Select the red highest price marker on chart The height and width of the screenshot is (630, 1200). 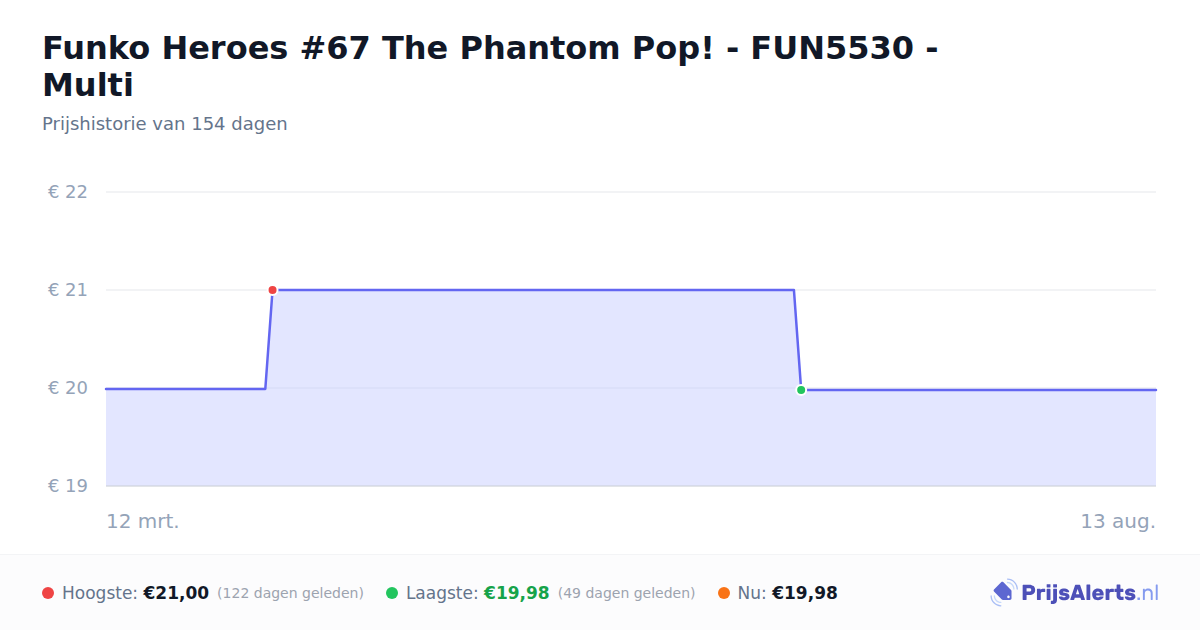272,290
